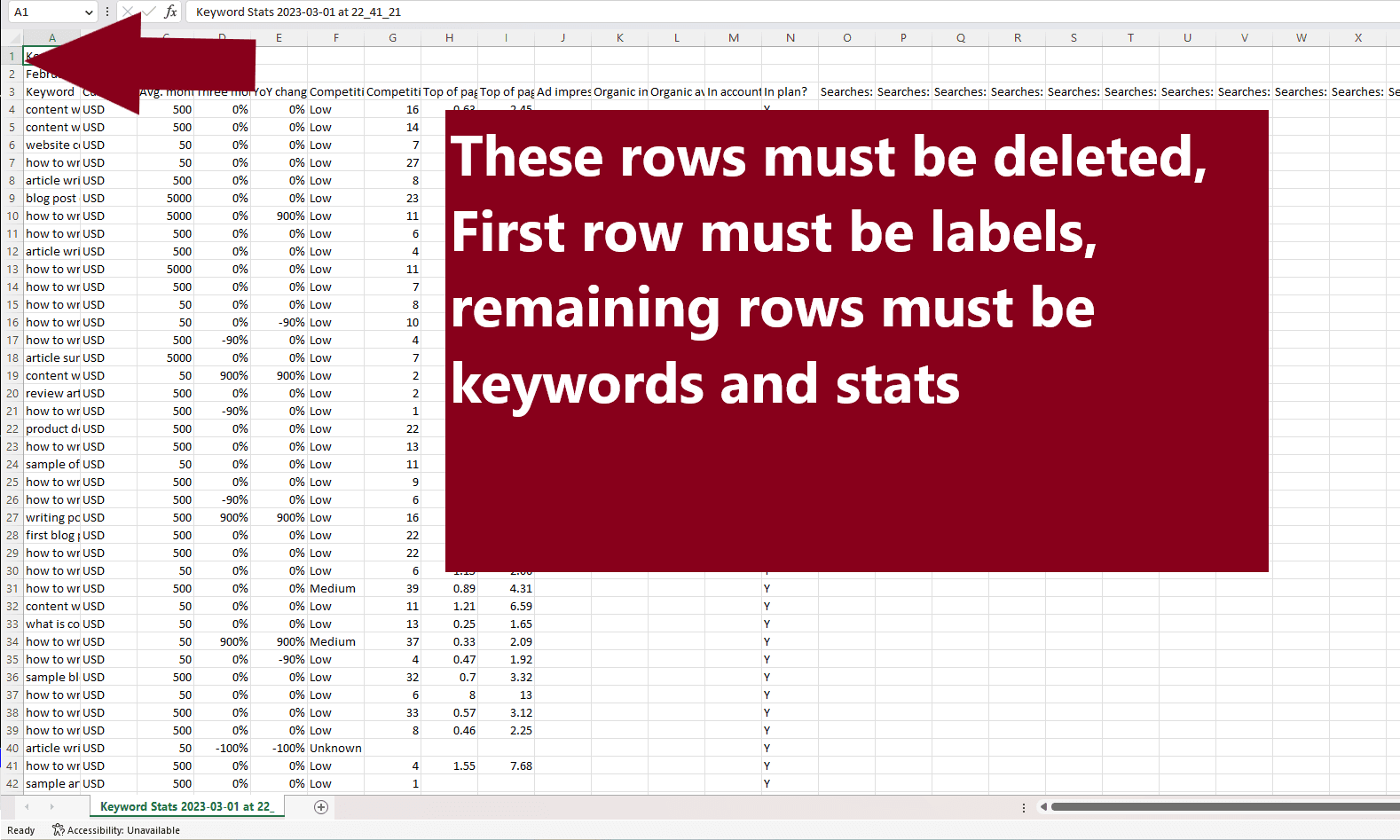Select row 1 header
Image resolution: width=1400 pixels, height=840 pixels.
(12, 56)
